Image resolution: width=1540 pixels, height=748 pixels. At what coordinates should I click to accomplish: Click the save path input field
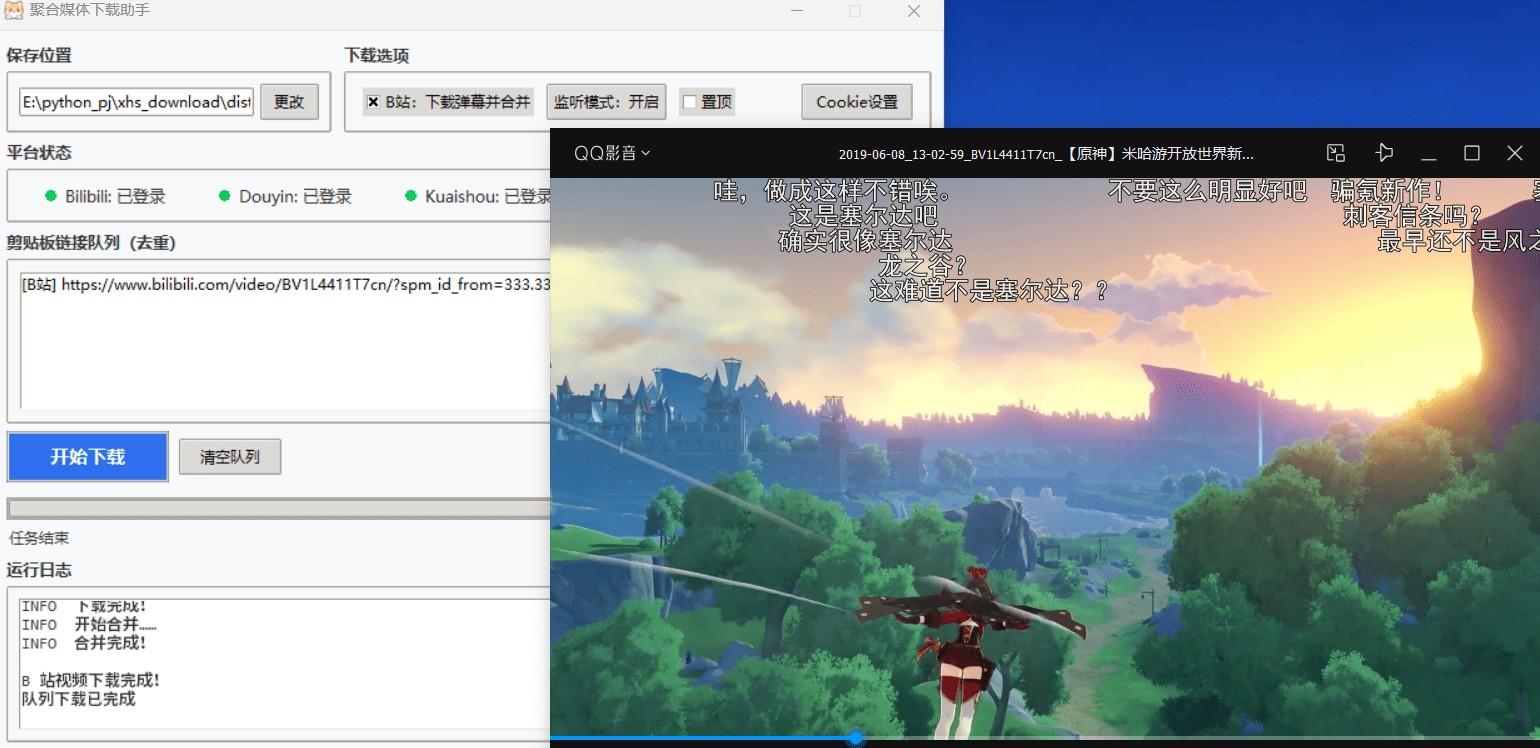[x=136, y=102]
